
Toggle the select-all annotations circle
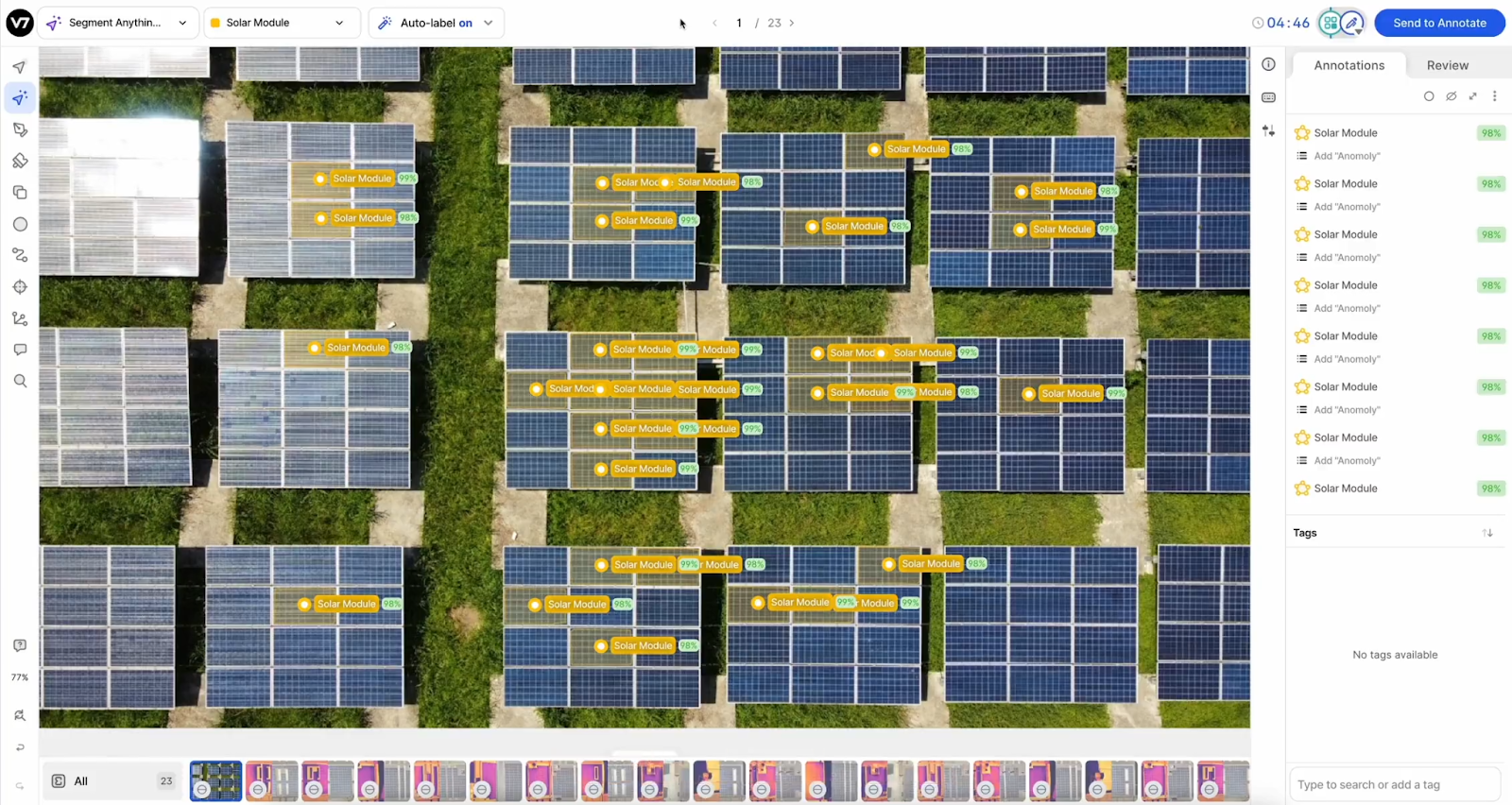point(1429,96)
